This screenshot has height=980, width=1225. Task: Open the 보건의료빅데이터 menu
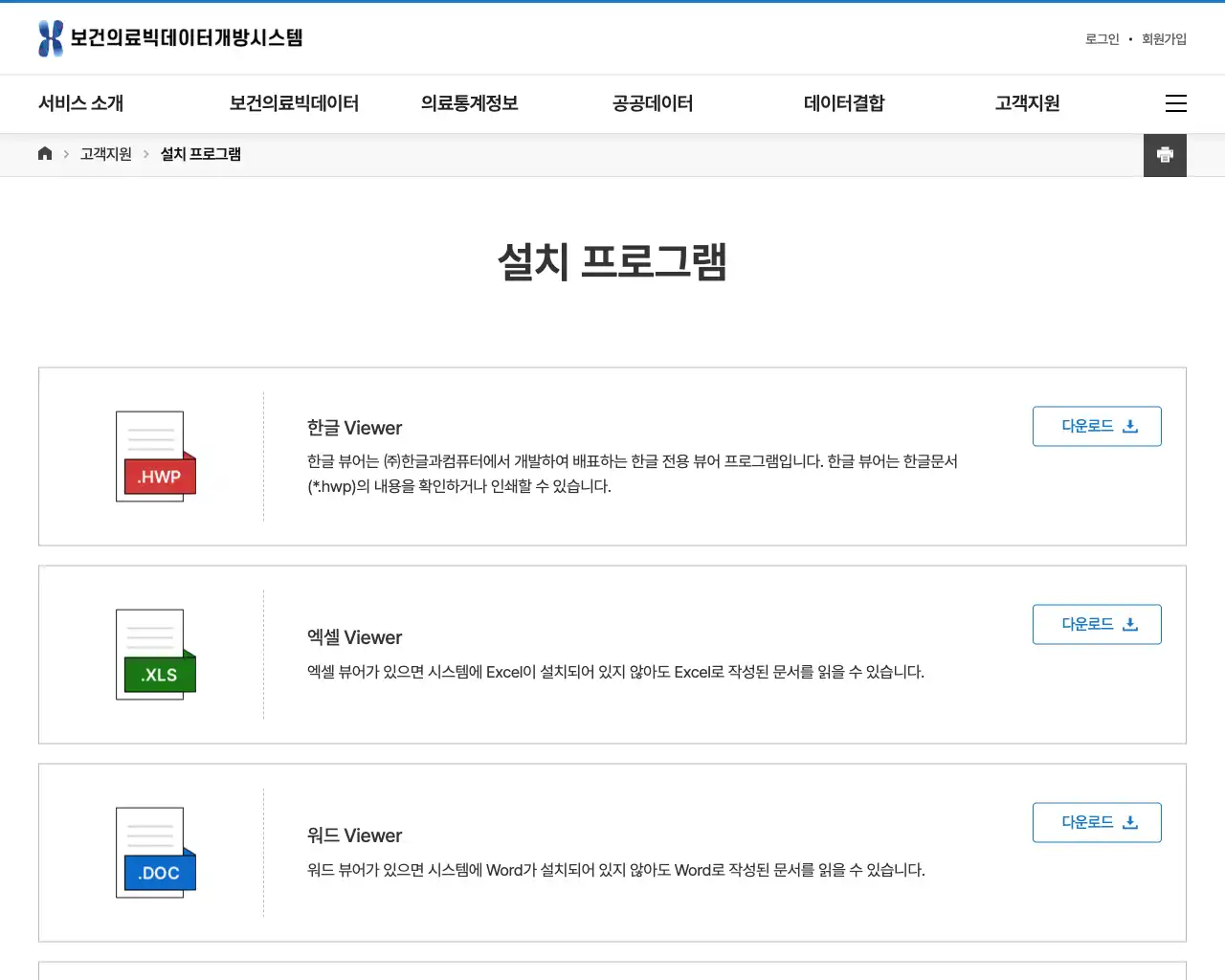pos(294,103)
